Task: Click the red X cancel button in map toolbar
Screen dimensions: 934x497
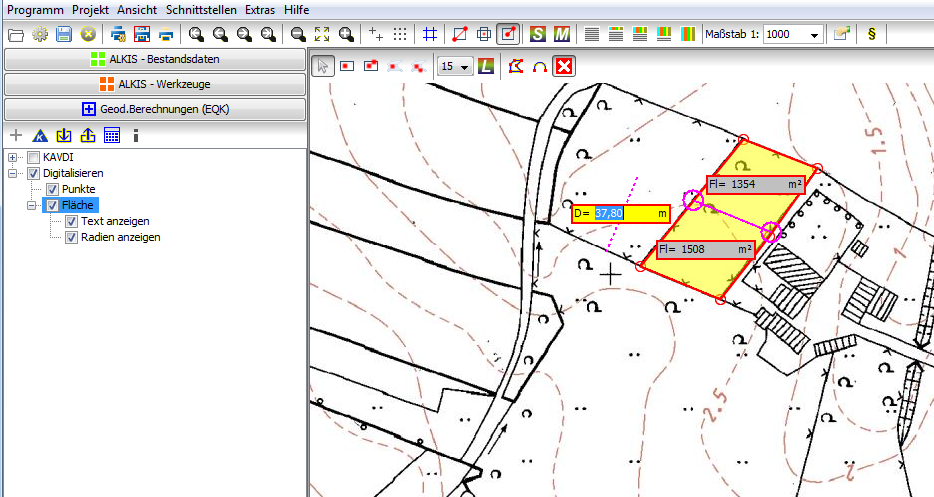Action: click(563, 66)
